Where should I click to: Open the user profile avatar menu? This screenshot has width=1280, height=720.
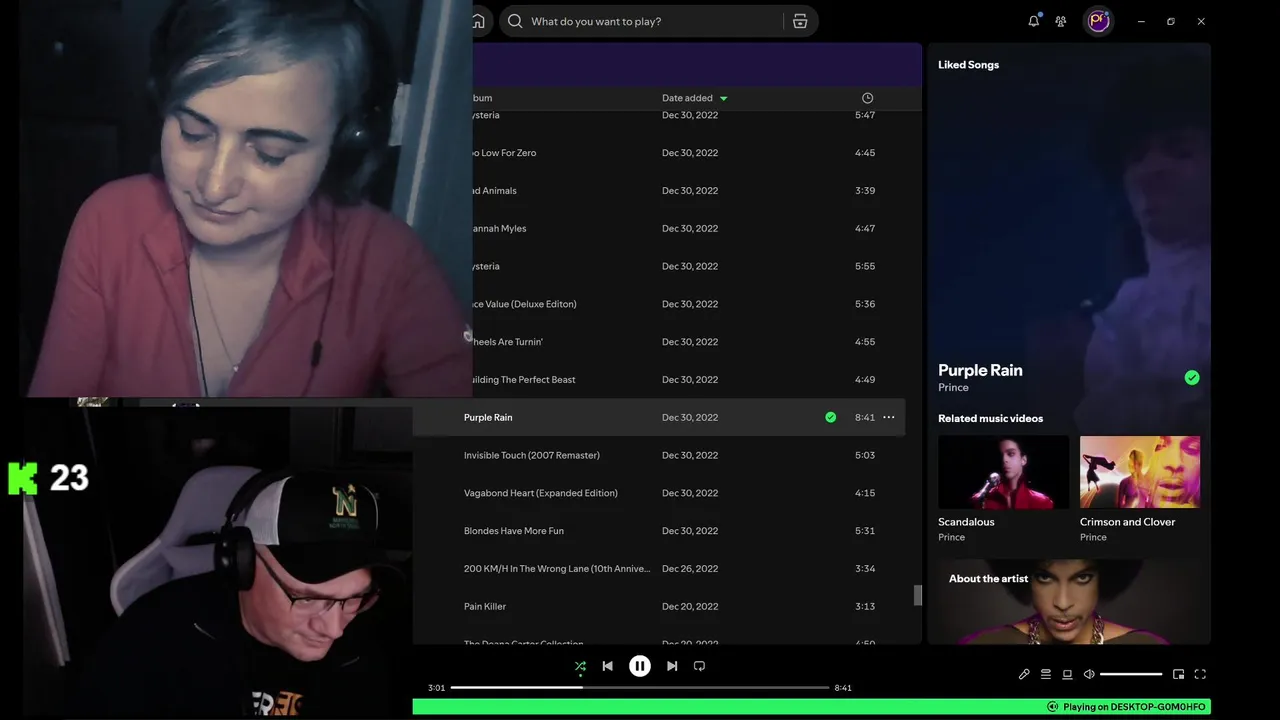click(1099, 21)
